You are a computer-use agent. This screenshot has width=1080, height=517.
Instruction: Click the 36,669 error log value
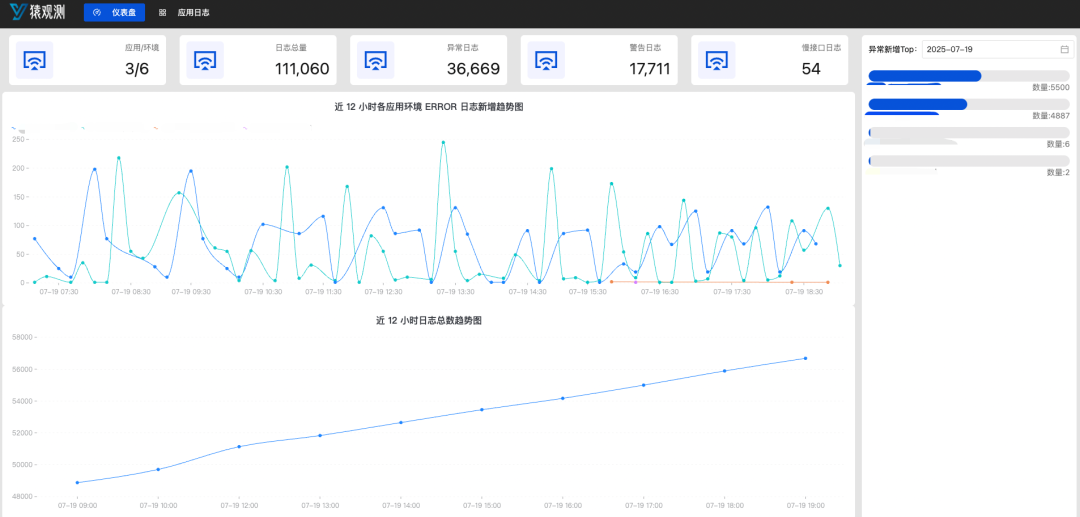pos(473,69)
